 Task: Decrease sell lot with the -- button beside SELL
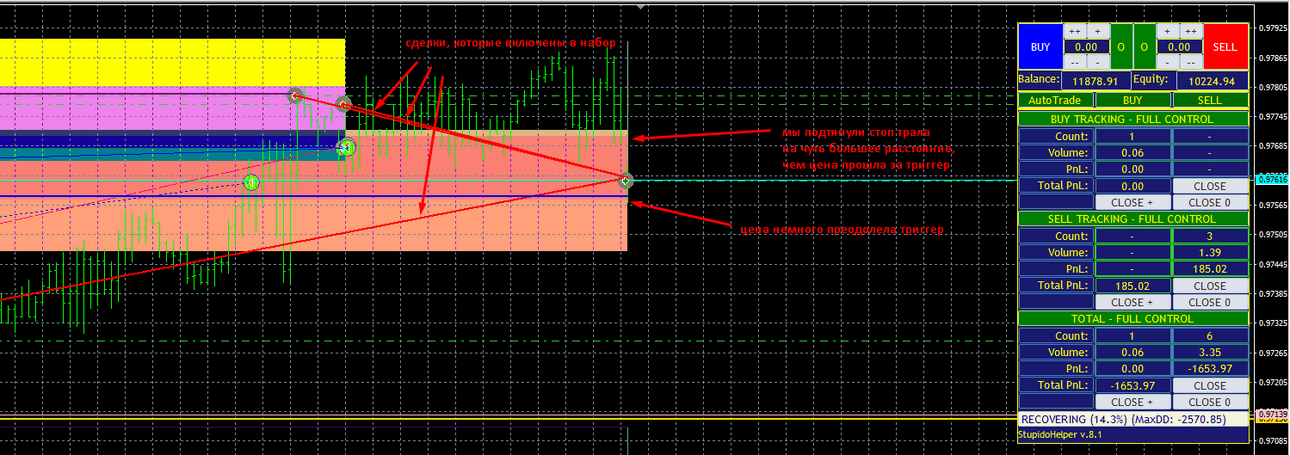pyautogui.click(x=1191, y=62)
